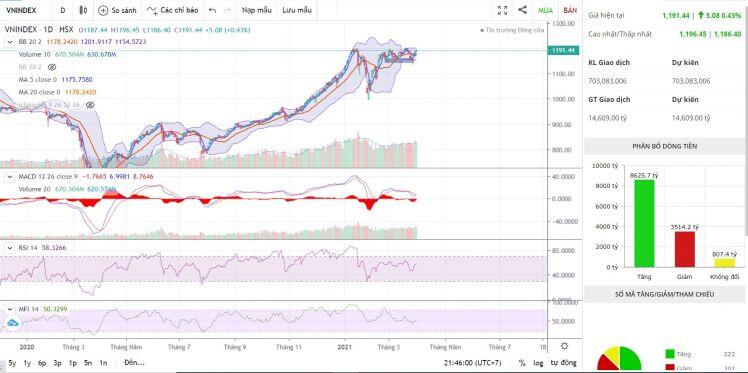This screenshot has width=748, height=373.
Task: Toggle tự động auto scale
Action: (x=563, y=363)
